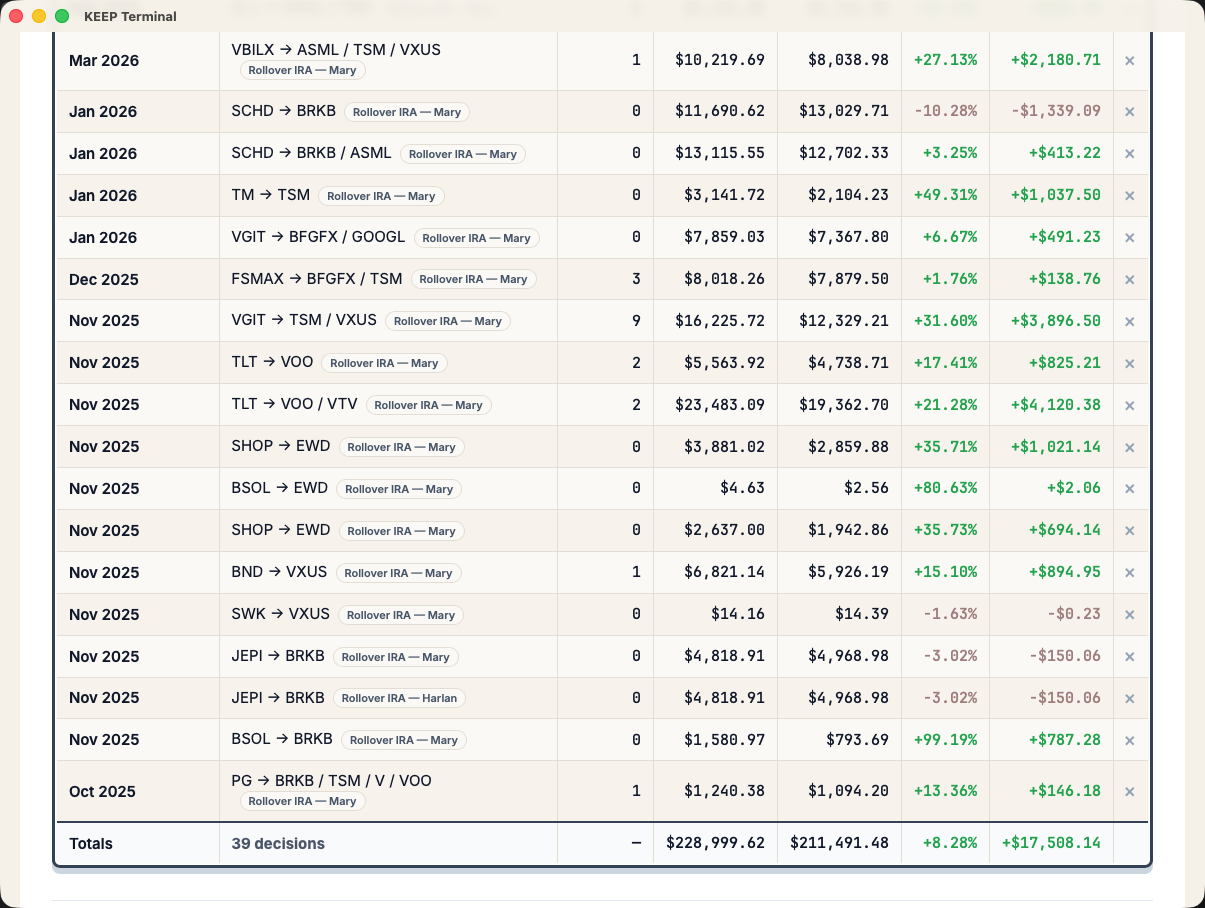
Task: Click account tag beside FSMAX → BFGFX / TSM
Action: coord(473,279)
